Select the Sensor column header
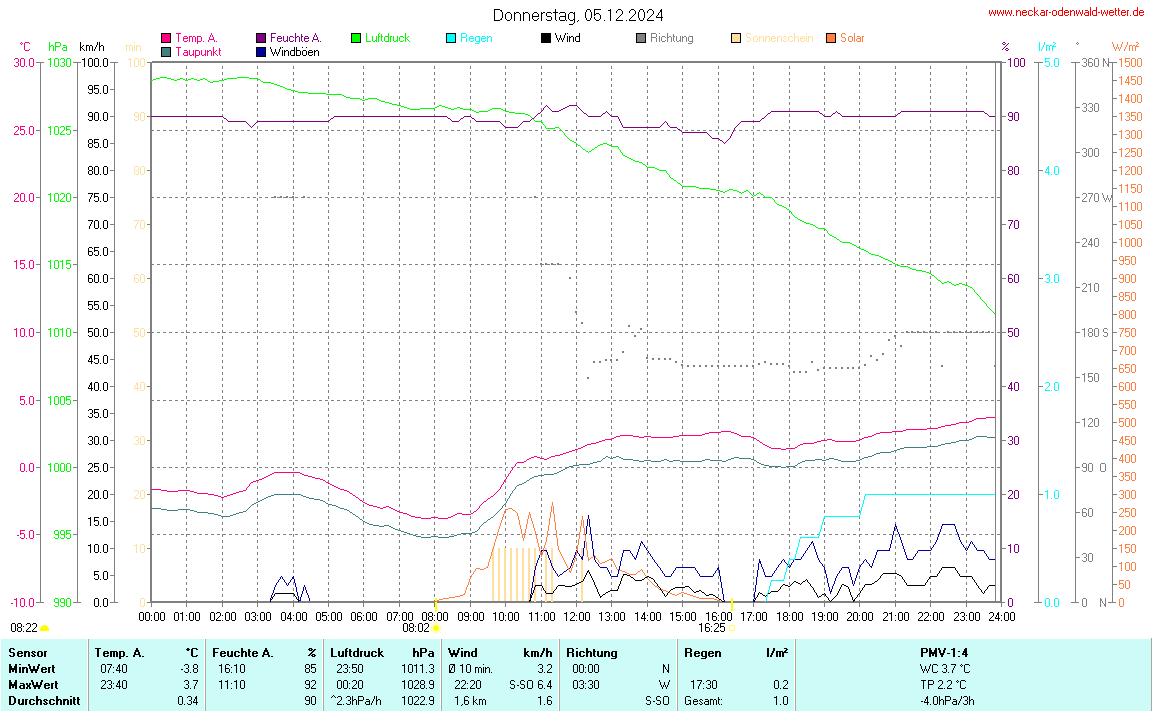This screenshot has width=1152, height=711. click(x=27, y=653)
